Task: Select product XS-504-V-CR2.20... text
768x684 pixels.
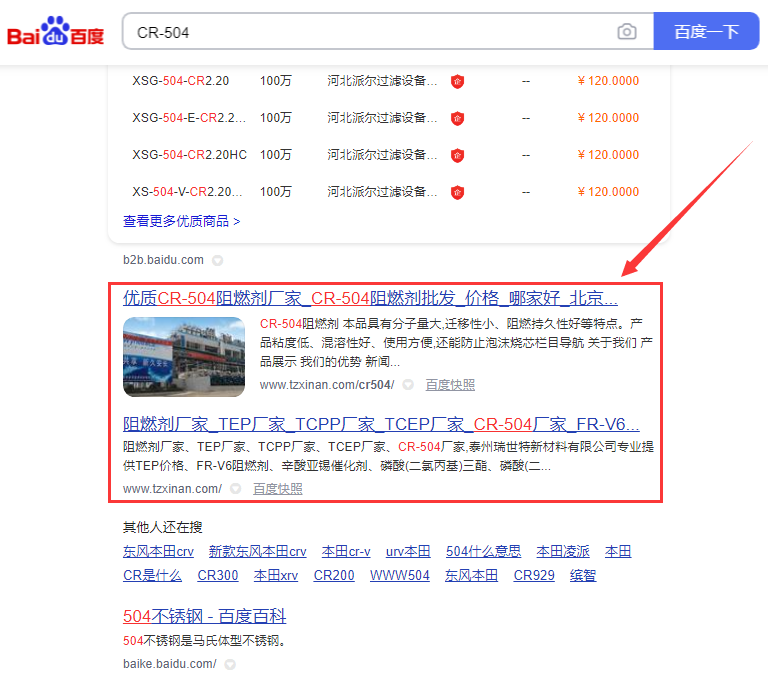Action: pyautogui.click(x=187, y=192)
